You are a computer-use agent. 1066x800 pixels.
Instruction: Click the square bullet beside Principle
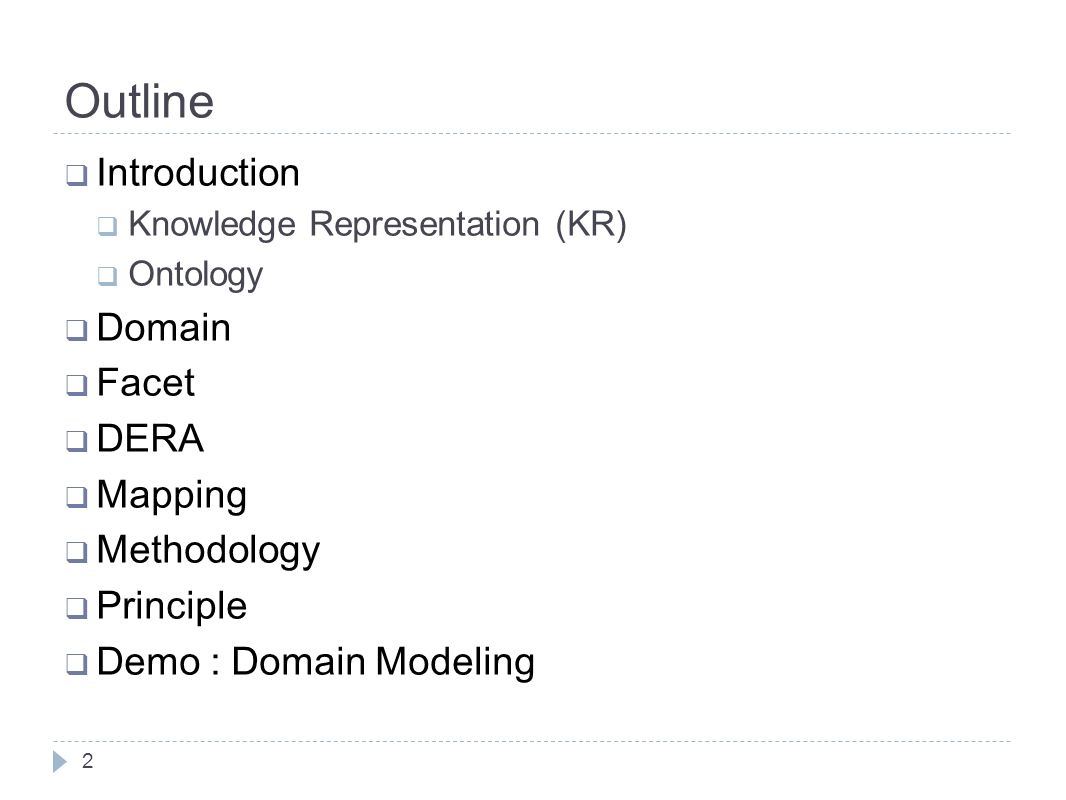pyautogui.click(x=77, y=608)
